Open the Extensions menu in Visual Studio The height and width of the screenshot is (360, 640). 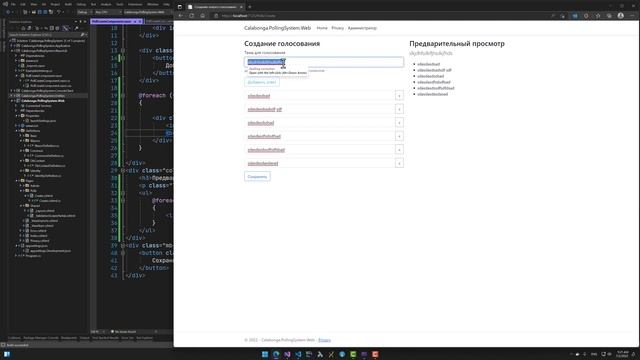click(135, 4)
